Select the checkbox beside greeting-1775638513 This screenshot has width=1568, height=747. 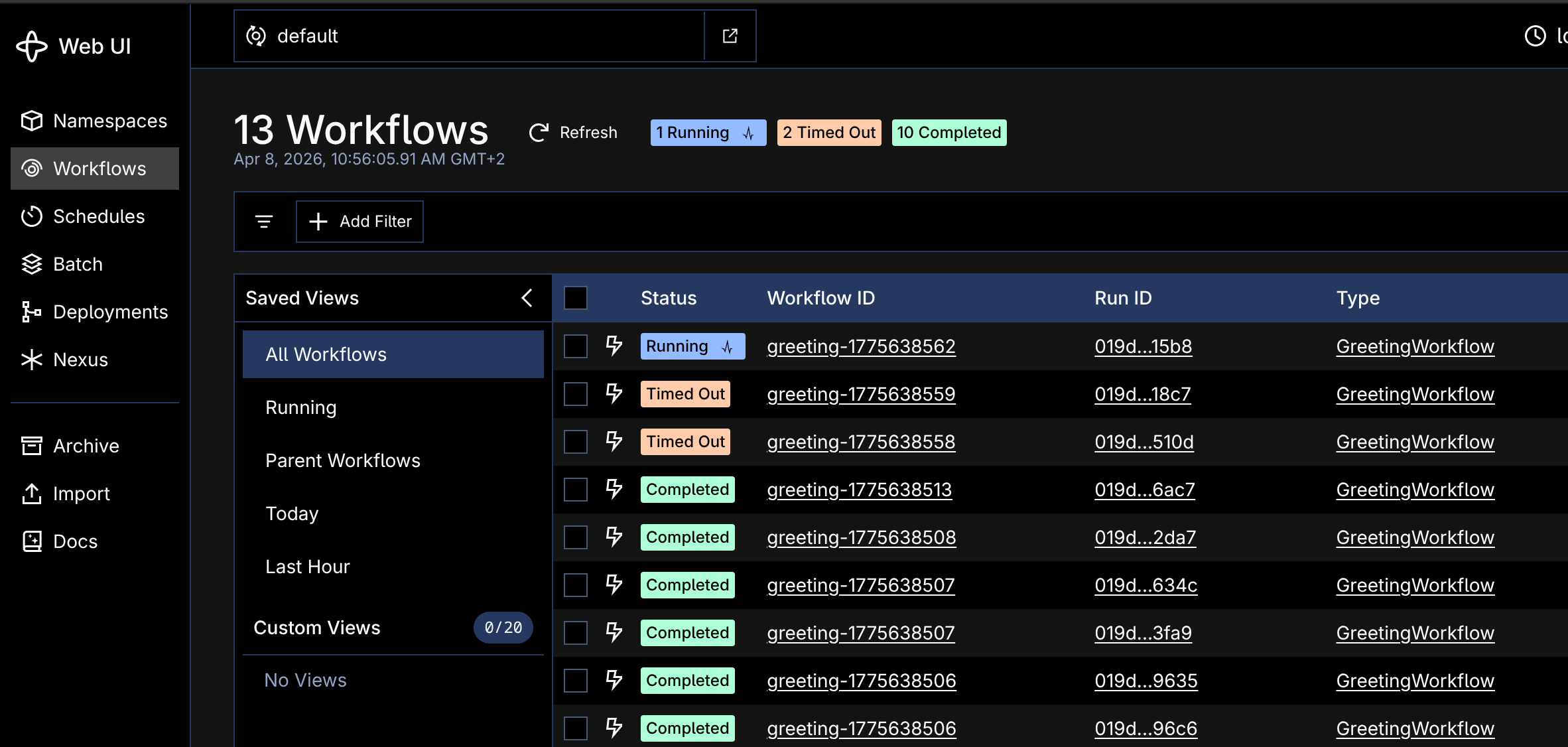pos(575,489)
